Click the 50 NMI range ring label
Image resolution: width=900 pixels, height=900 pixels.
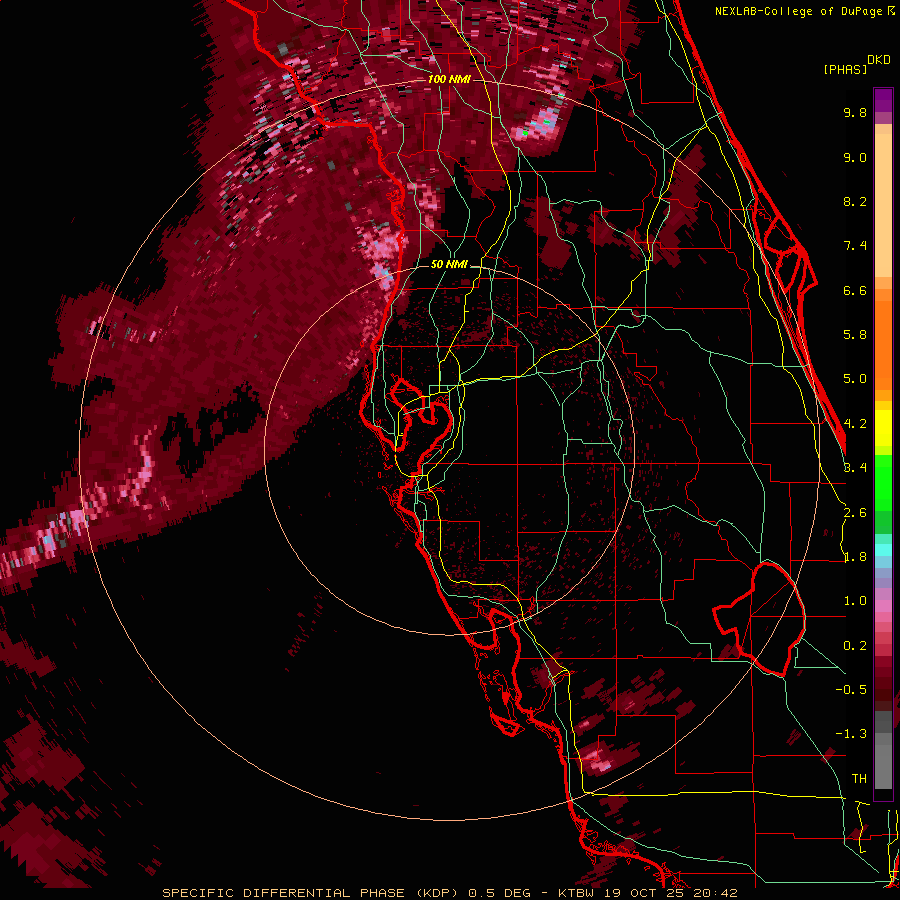pyautogui.click(x=449, y=265)
